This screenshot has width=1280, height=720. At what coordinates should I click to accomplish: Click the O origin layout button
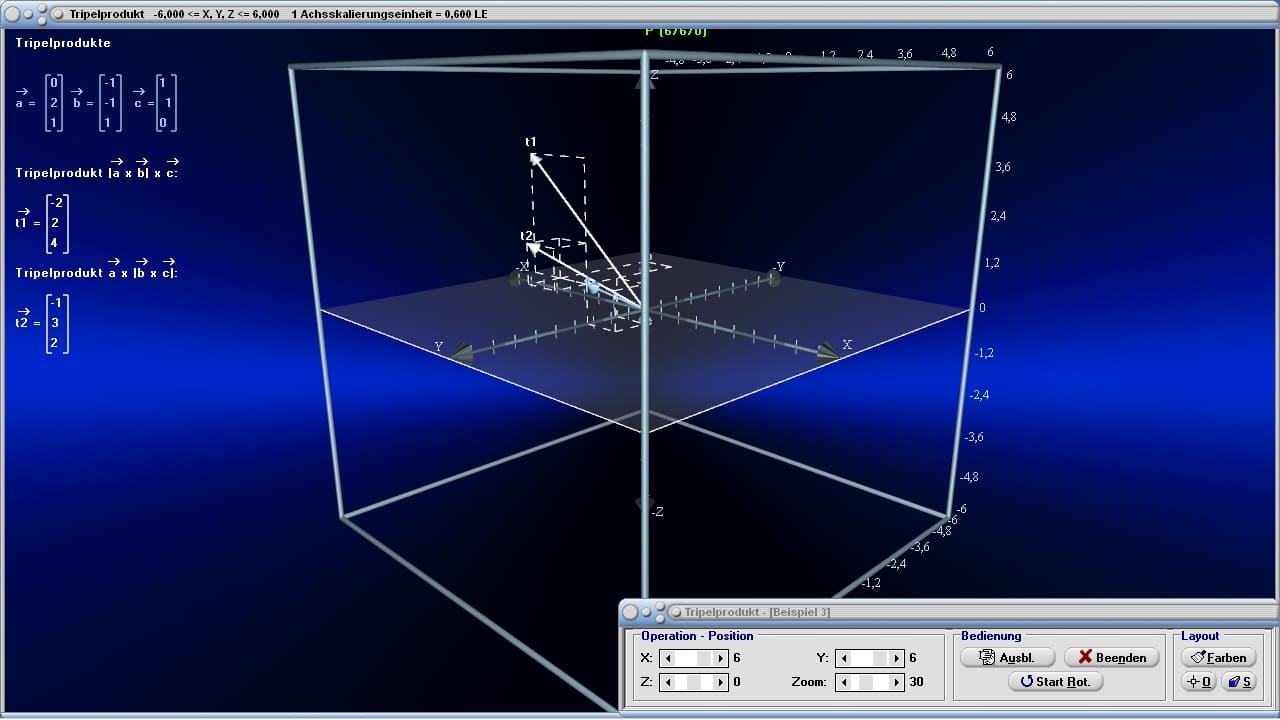(x=1199, y=681)
